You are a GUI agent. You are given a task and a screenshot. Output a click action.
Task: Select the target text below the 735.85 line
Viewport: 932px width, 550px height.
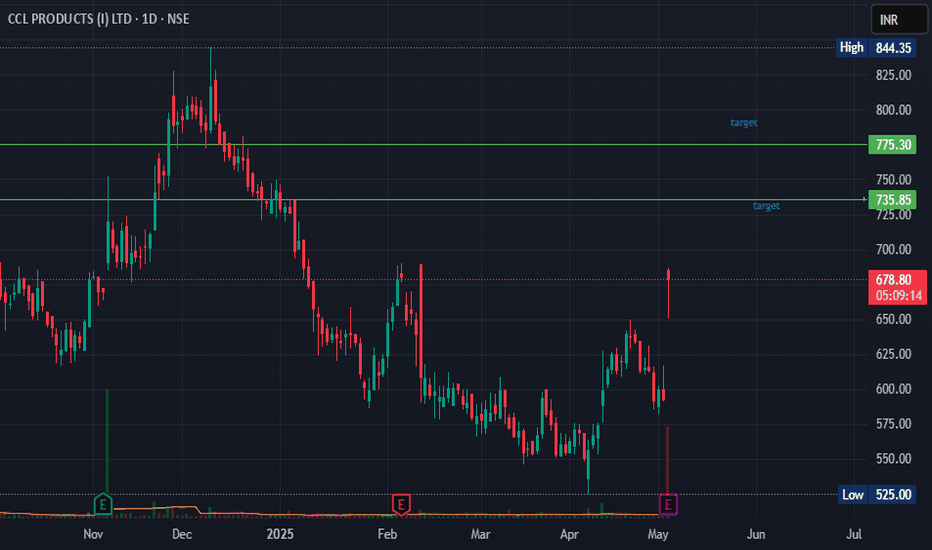click(766, 206)
